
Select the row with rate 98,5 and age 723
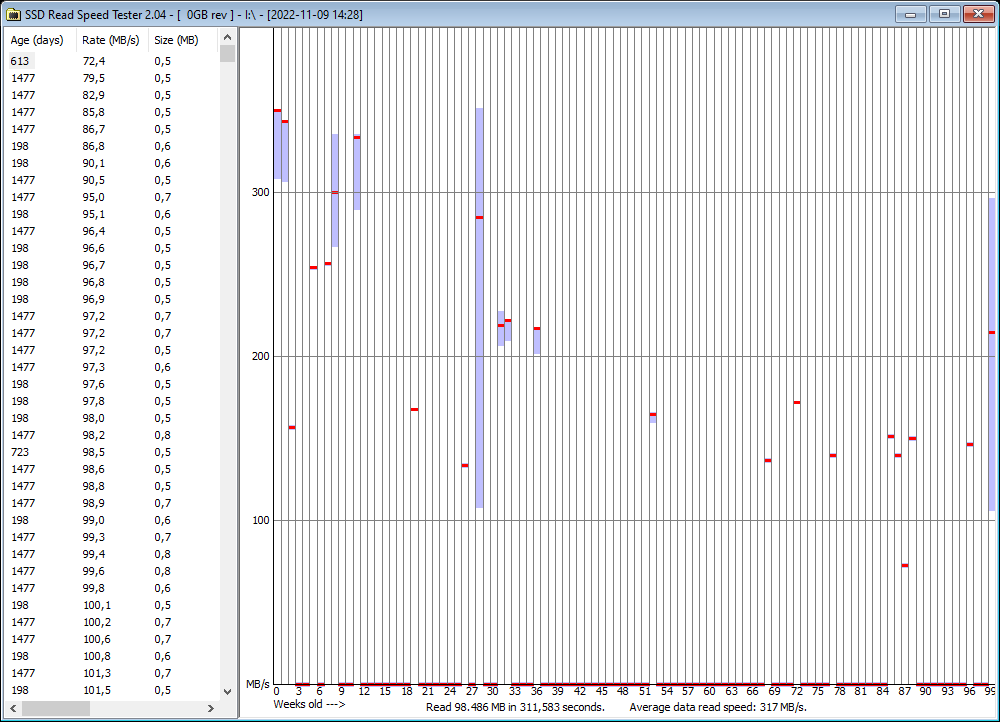point(60,452)
